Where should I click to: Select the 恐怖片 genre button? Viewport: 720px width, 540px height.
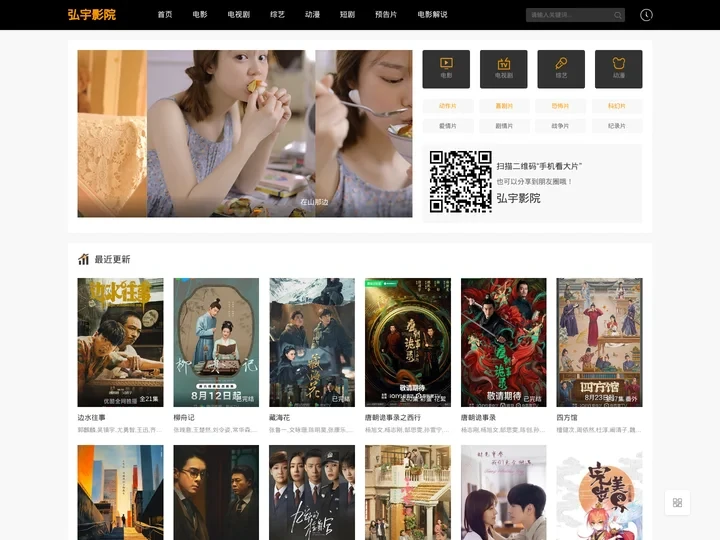(x=560, y=106)
